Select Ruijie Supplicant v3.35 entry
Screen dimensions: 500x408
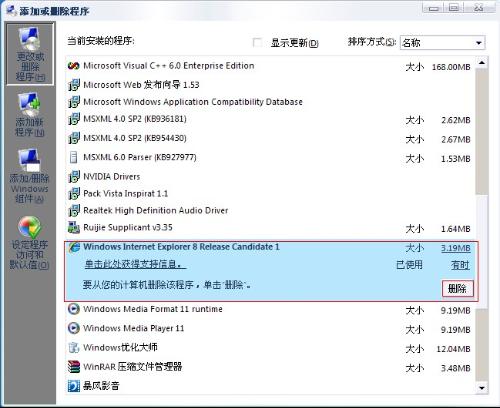128,227
